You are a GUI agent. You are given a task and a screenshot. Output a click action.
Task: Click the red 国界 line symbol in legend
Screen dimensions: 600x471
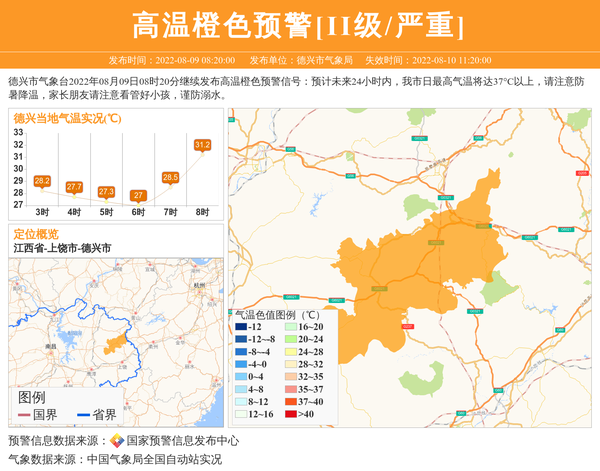[24, 415]
